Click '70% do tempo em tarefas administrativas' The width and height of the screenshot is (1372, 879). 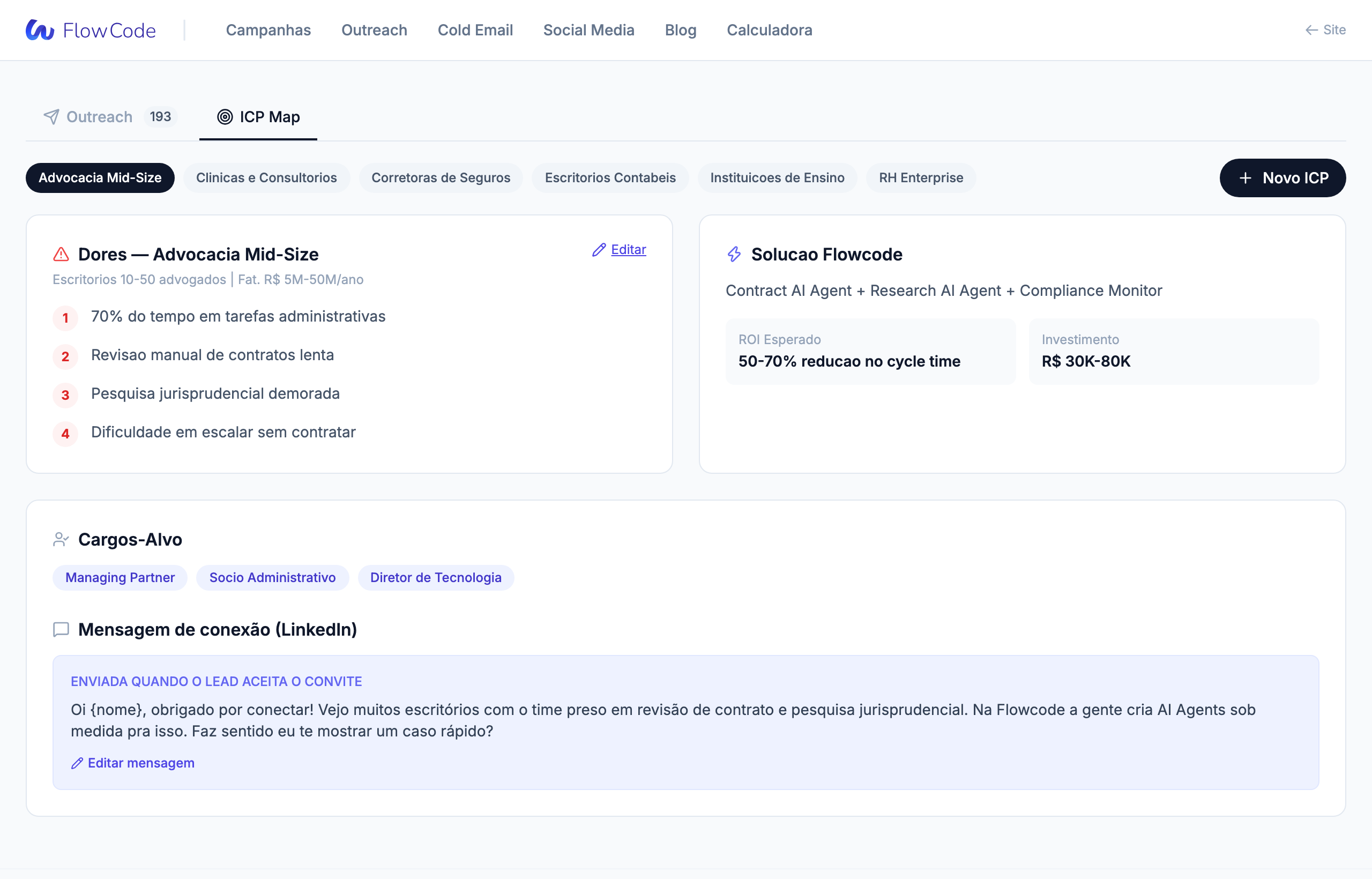[238, 316]
